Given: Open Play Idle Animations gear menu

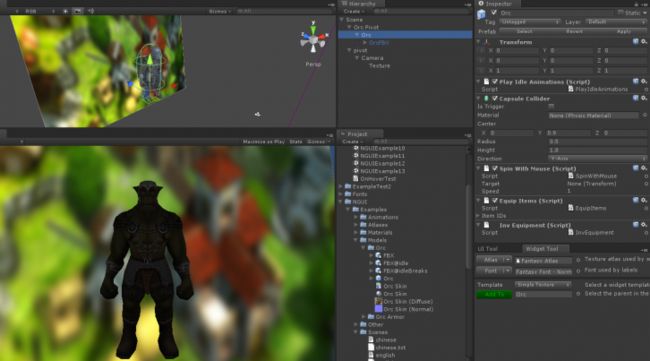Looking at the screenshot, I should point(644,82).
